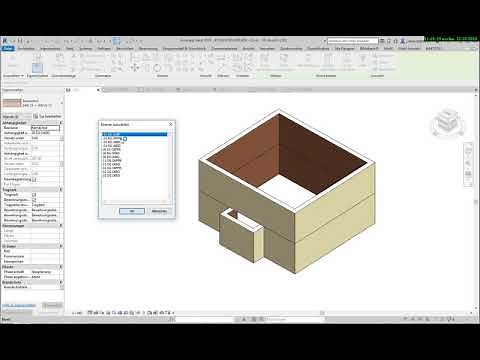
Task: Switch to the Ansicht ribbon tab
Action: pos(248,49)
